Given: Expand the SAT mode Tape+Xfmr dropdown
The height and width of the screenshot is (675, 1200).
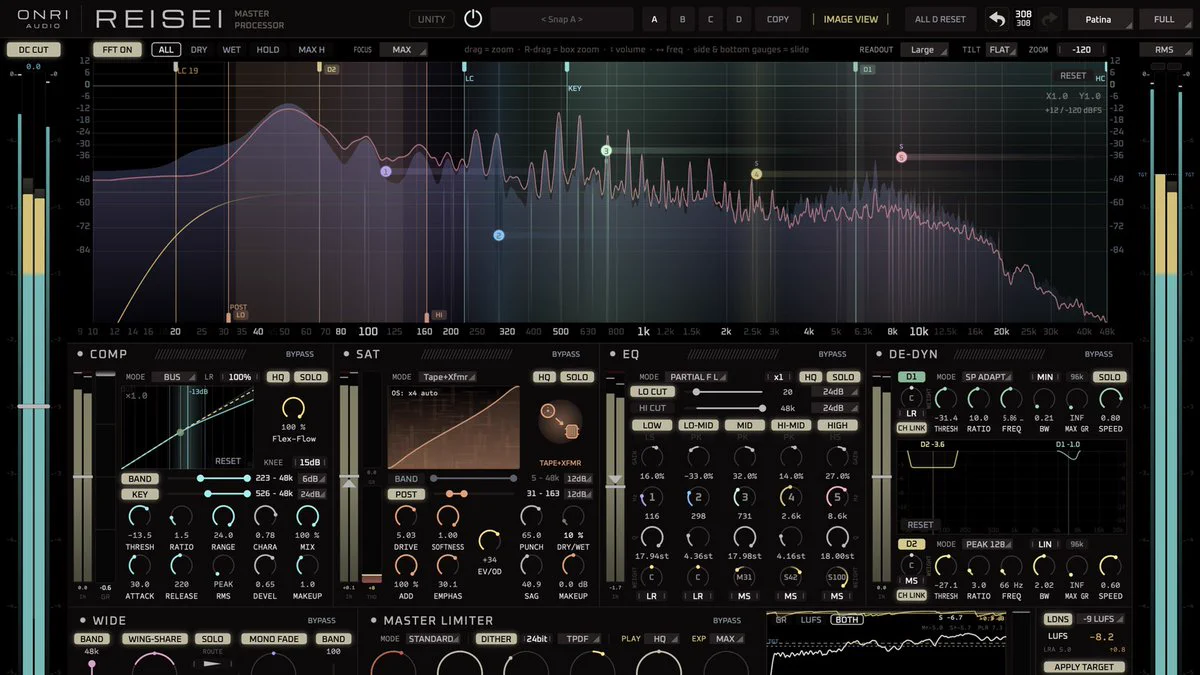Looking at the screenshot, I should (x=448, y=377).
